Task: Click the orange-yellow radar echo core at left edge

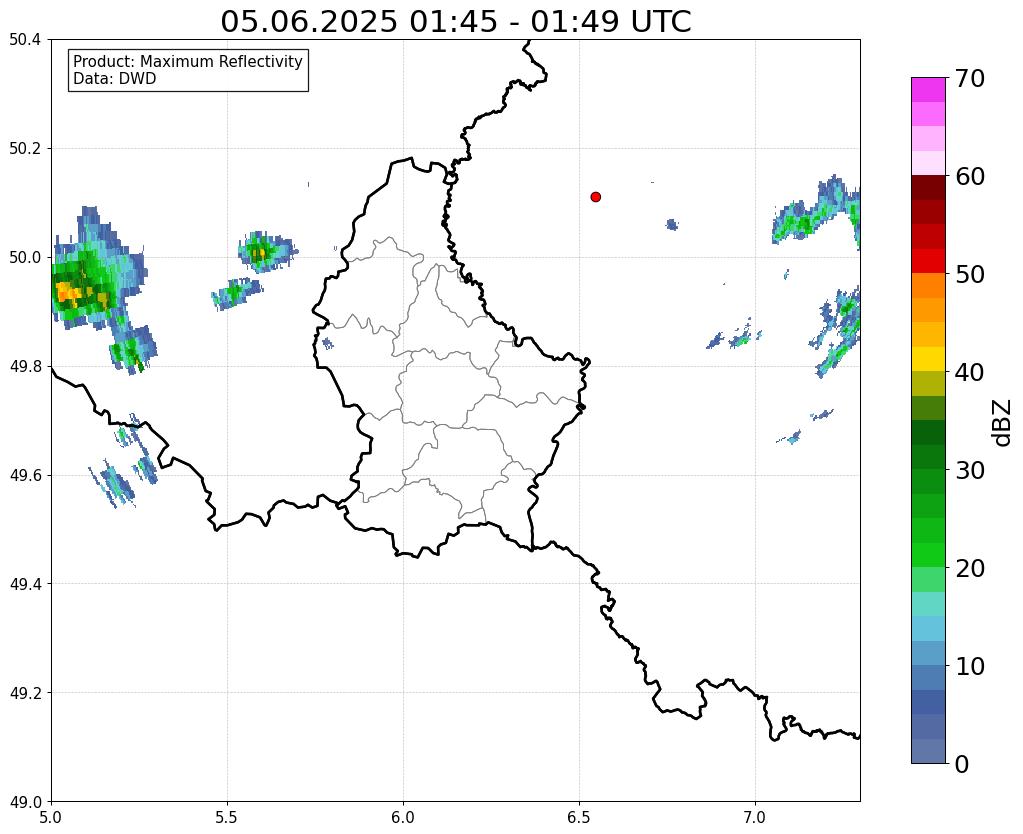Action: coord(67,293)
